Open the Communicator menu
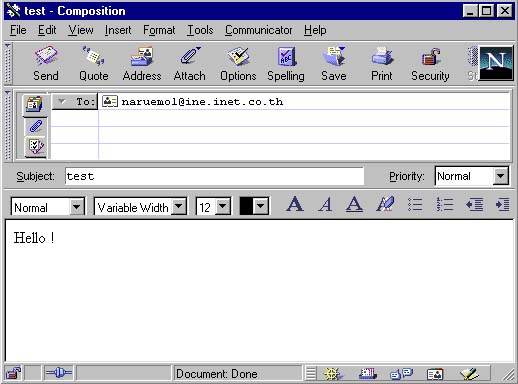 point(258,30)
